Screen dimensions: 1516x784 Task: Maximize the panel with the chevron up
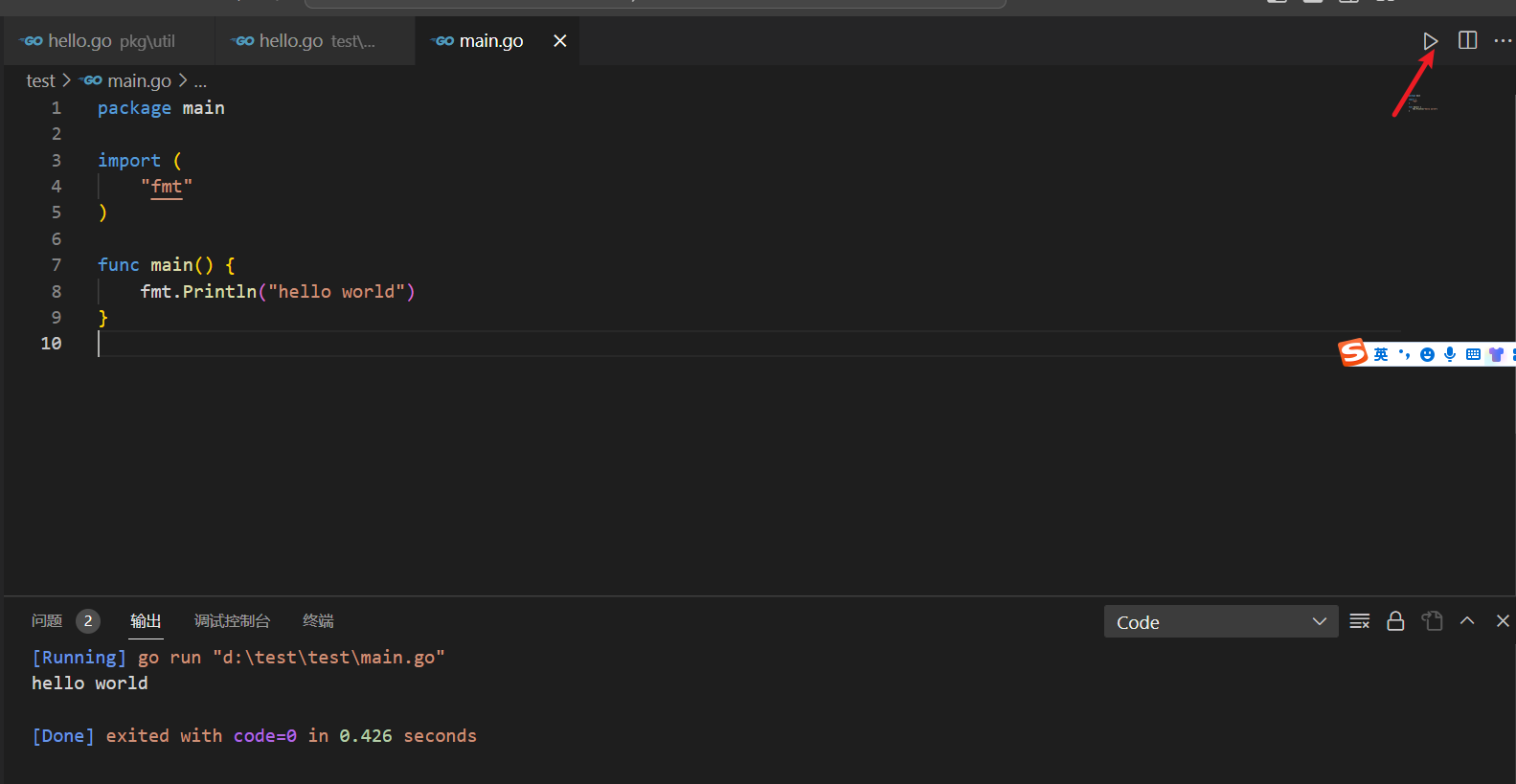(1467, 621)
